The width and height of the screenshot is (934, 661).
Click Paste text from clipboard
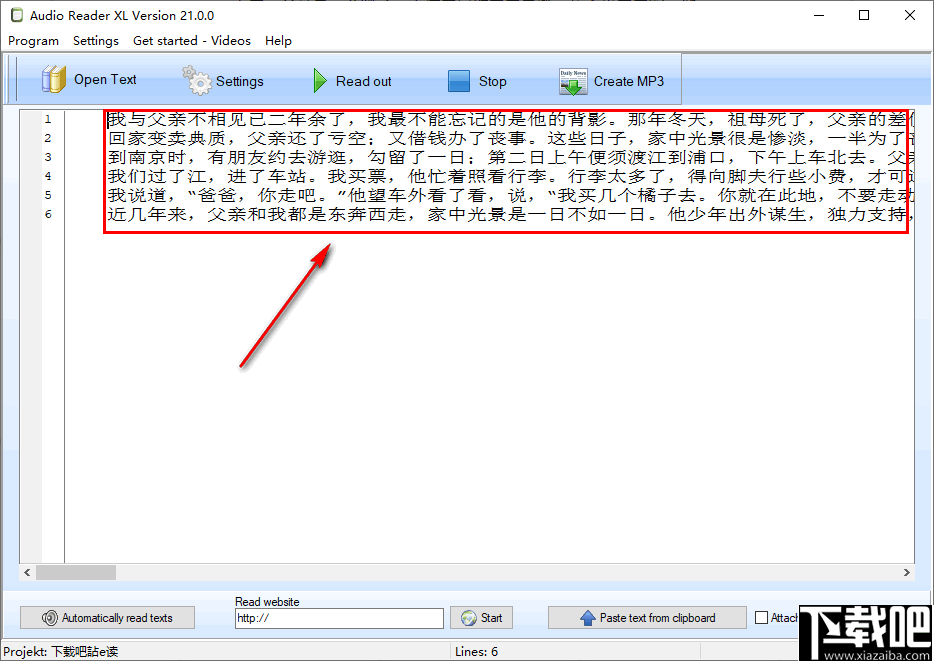(x=647, y=617)
